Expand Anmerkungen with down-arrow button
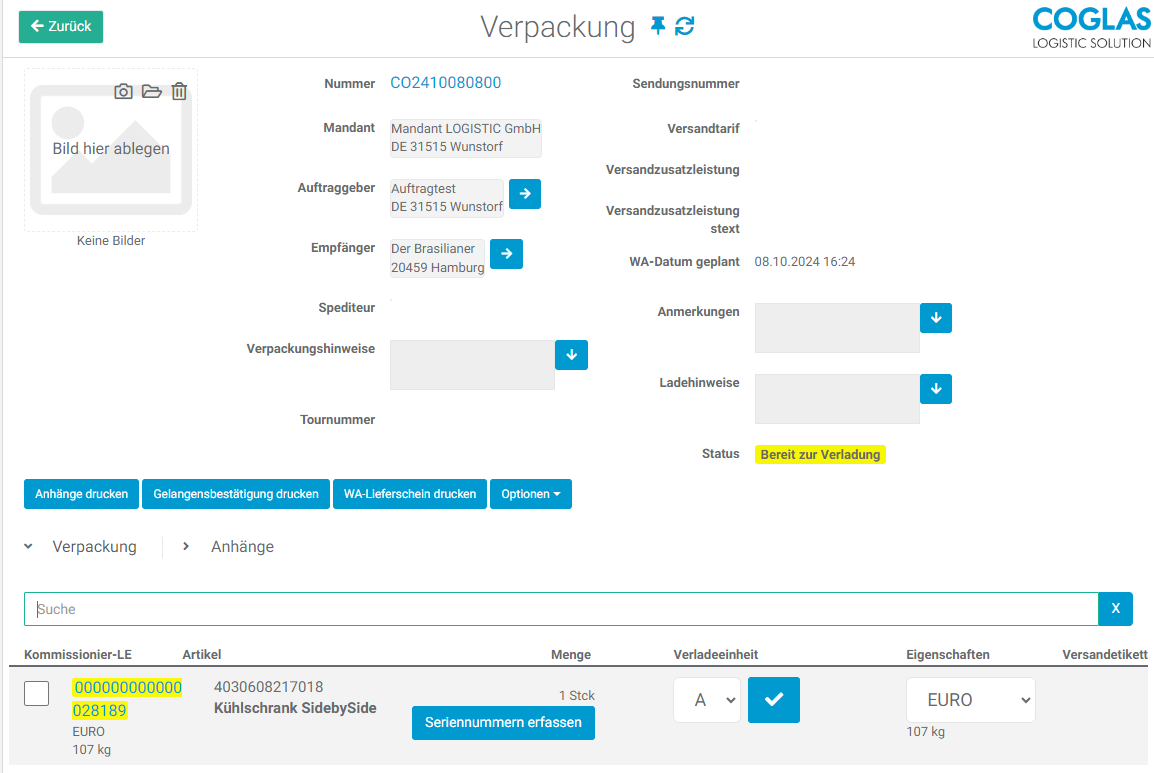The height and width of the screenshot is (773, 1154). [x=936, y=318]
